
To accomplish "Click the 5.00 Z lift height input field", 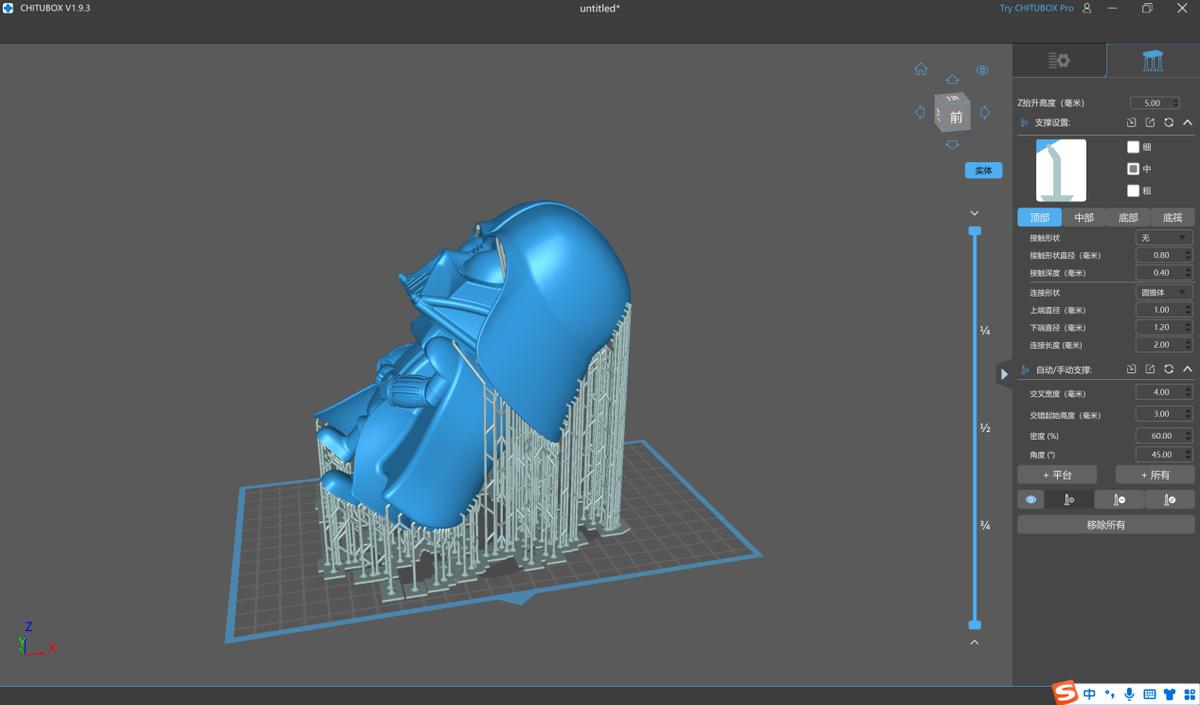I will tap(1152, 102).
